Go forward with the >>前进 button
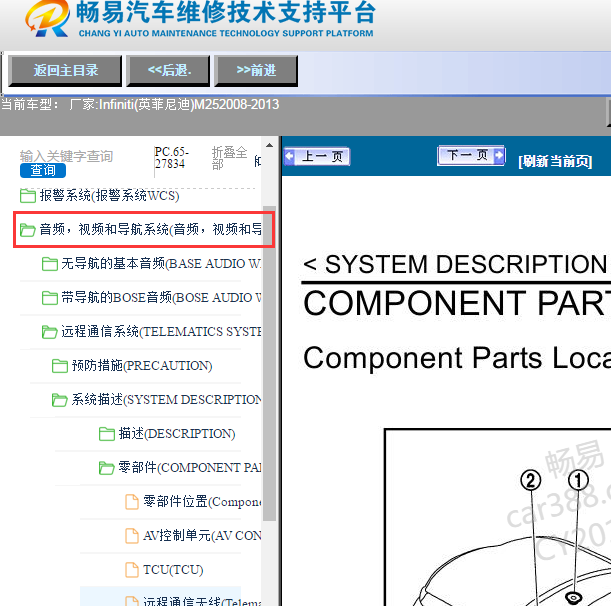 coord(256,71)
